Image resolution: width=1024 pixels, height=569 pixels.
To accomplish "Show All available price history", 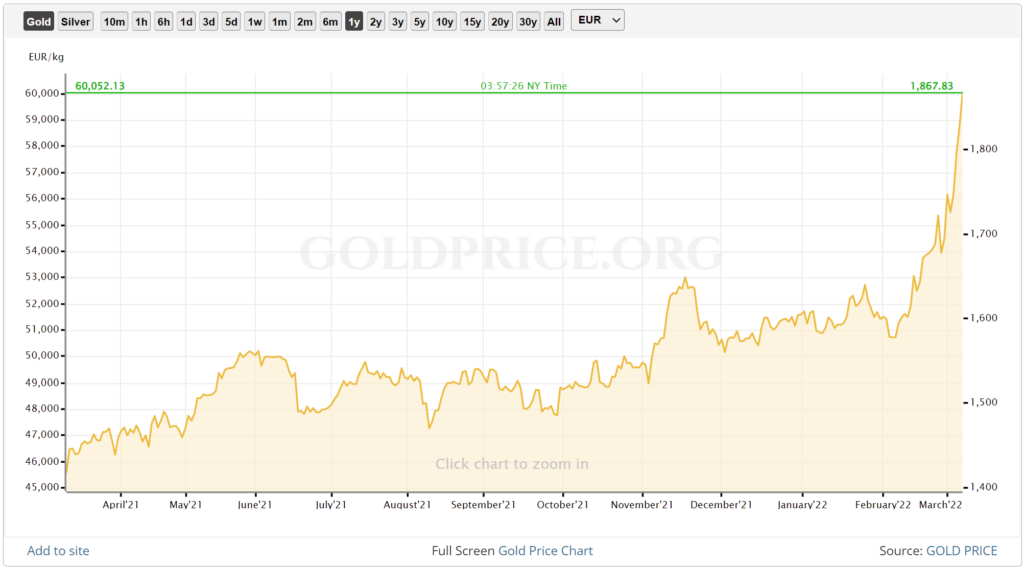I will click(x=554, y=22).
